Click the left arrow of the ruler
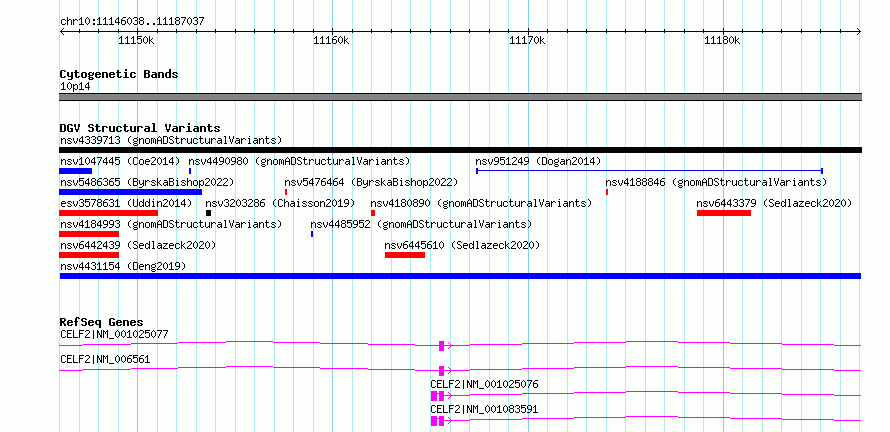This screenshot has height=432, width=890. [62, 32]
